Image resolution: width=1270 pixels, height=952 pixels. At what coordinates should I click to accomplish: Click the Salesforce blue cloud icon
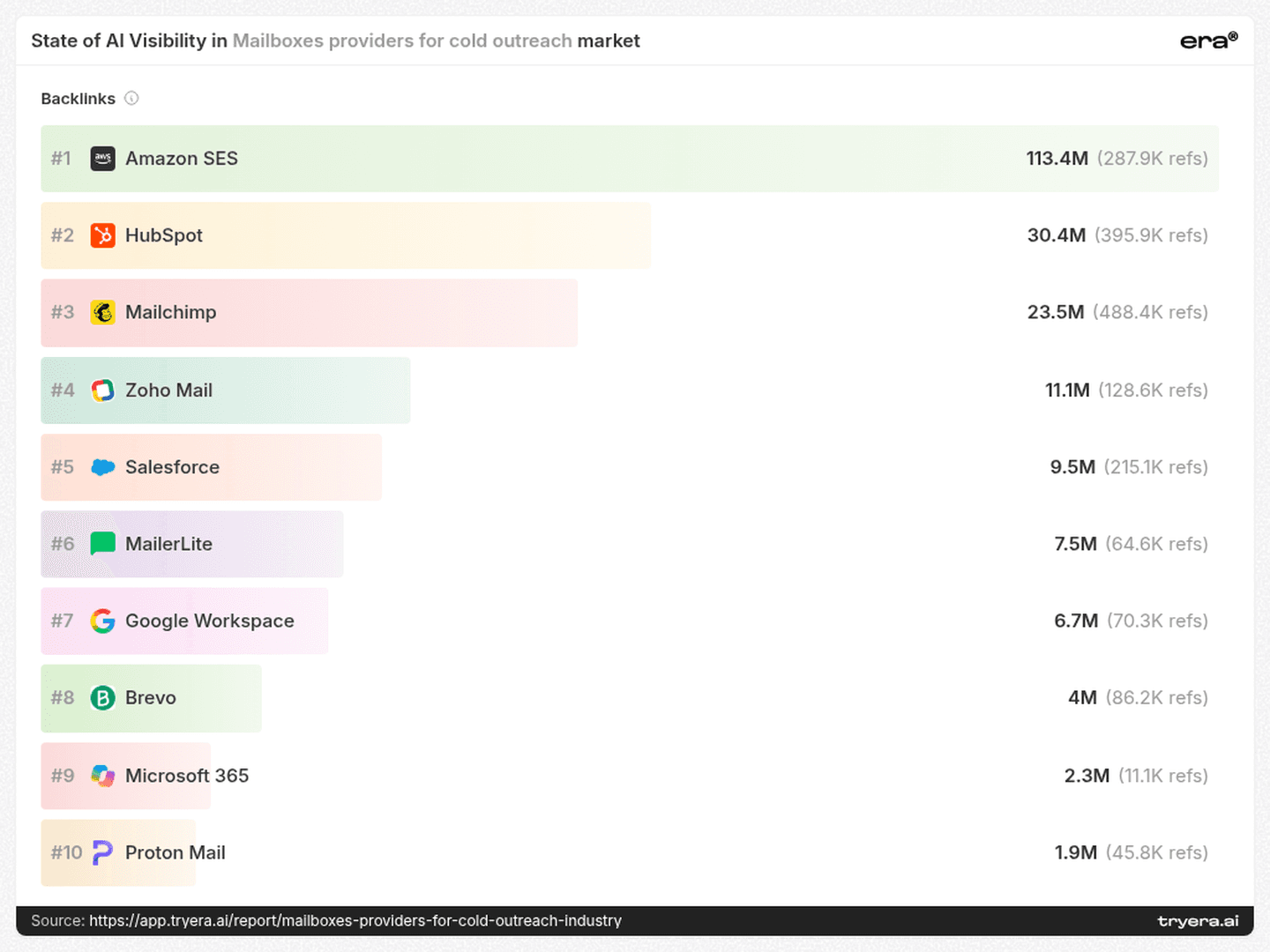coord(103,467)
